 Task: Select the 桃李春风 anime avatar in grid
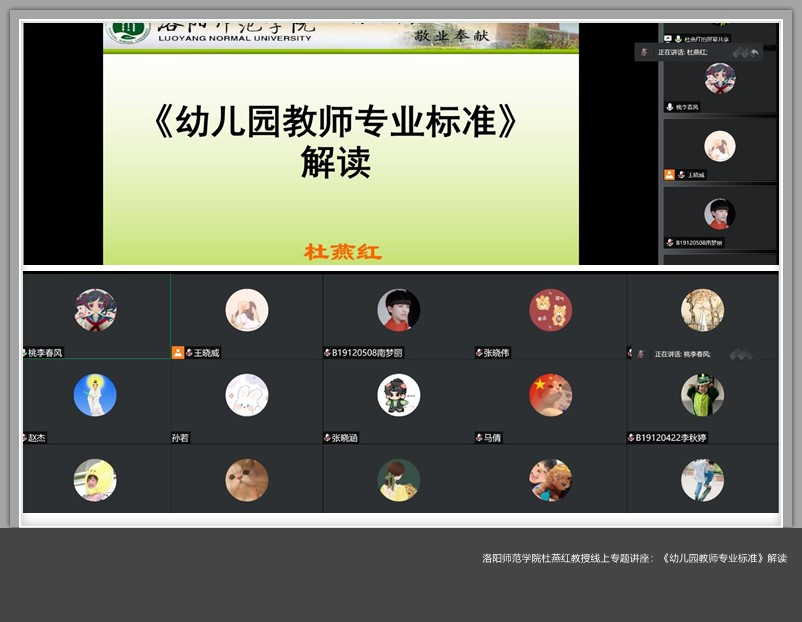pyautogui.click(x=95, y=310)
